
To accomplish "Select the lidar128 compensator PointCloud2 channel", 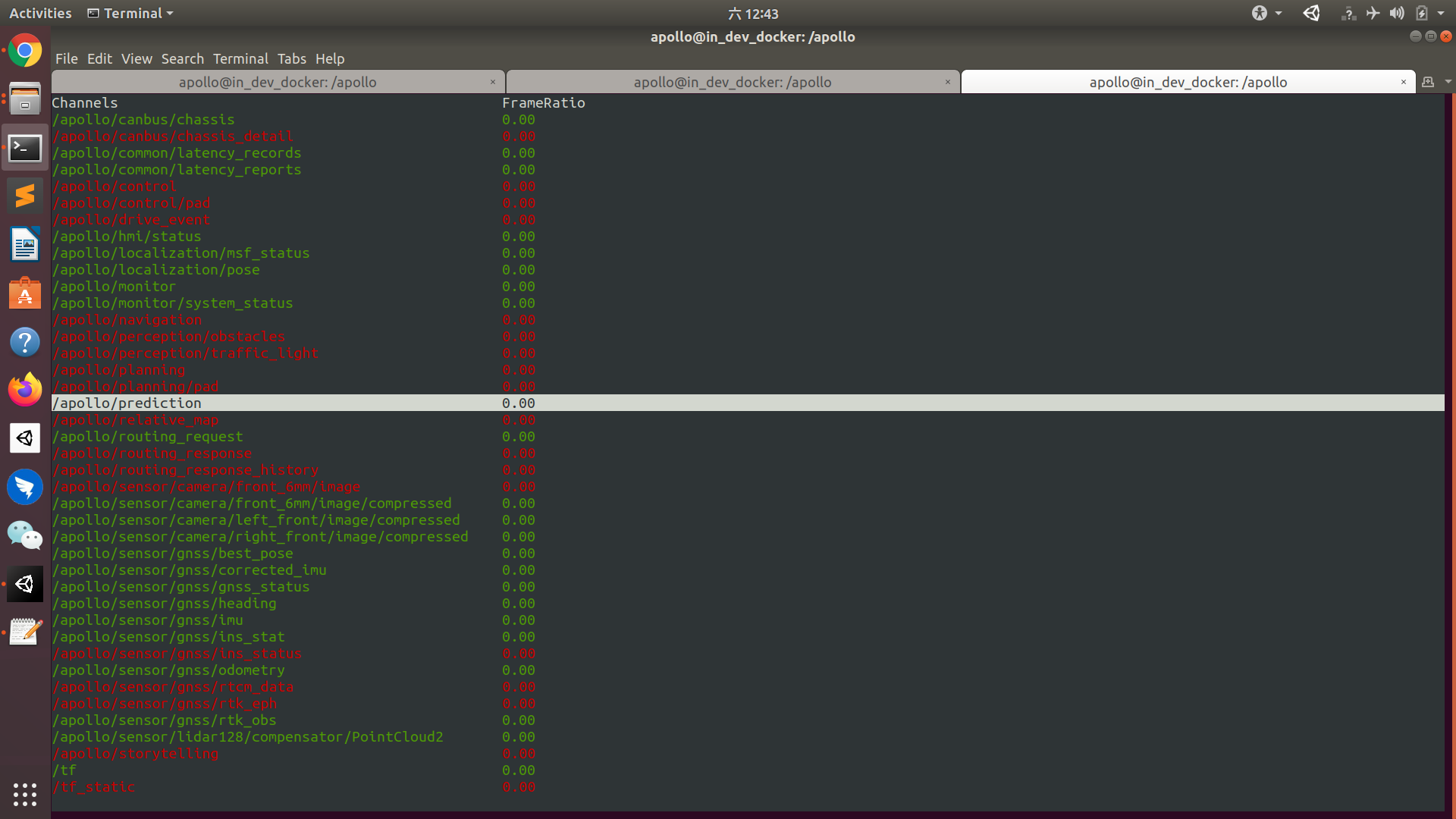I will pos(247,736).
